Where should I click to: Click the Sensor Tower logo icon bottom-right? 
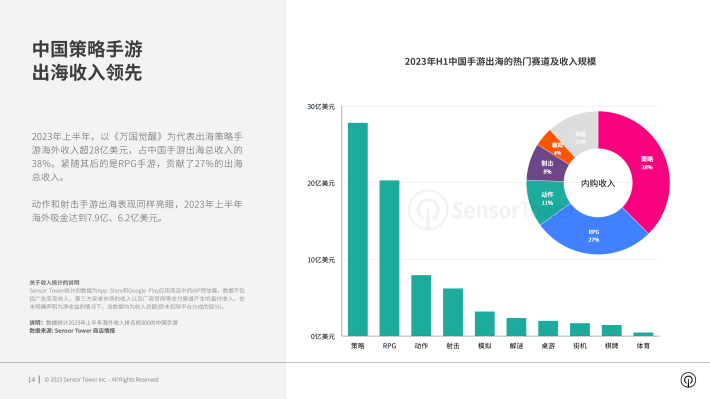688,380
